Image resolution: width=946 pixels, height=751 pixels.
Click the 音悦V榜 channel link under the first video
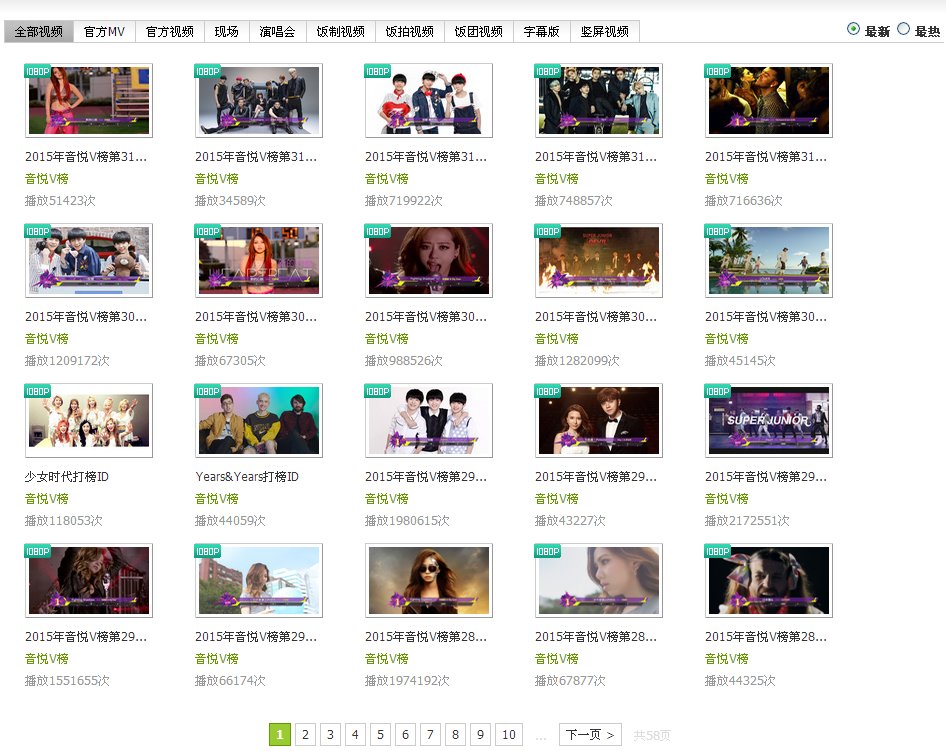pos(46,178)
